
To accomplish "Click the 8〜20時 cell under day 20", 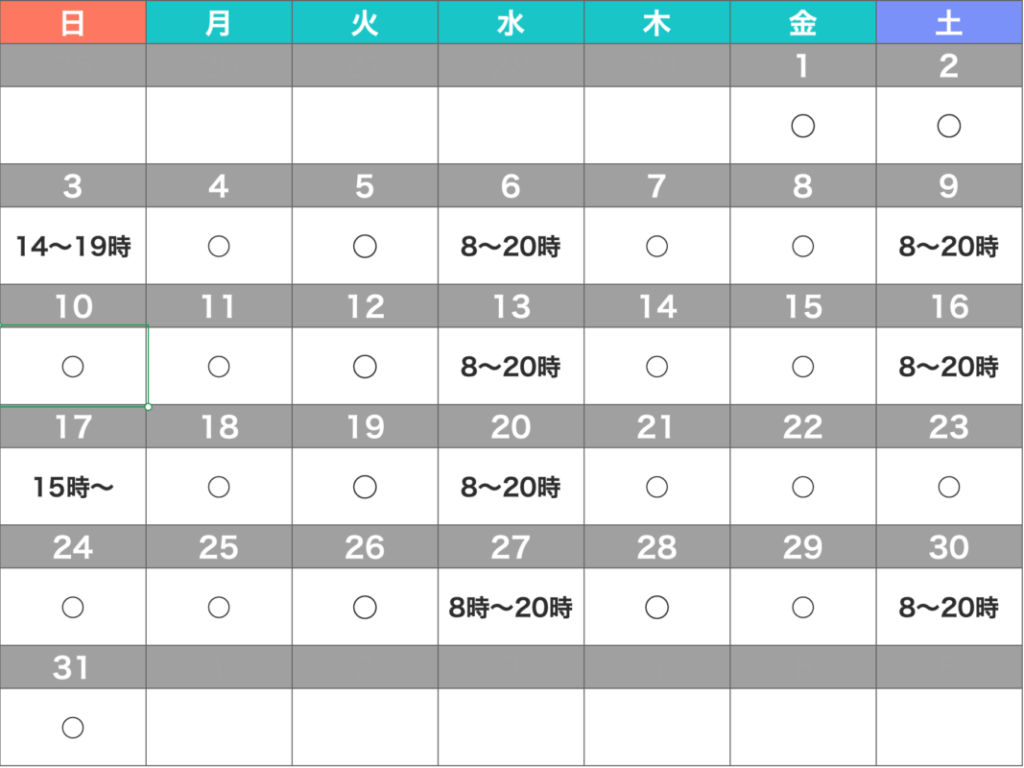I will click(x=511, y=487).
